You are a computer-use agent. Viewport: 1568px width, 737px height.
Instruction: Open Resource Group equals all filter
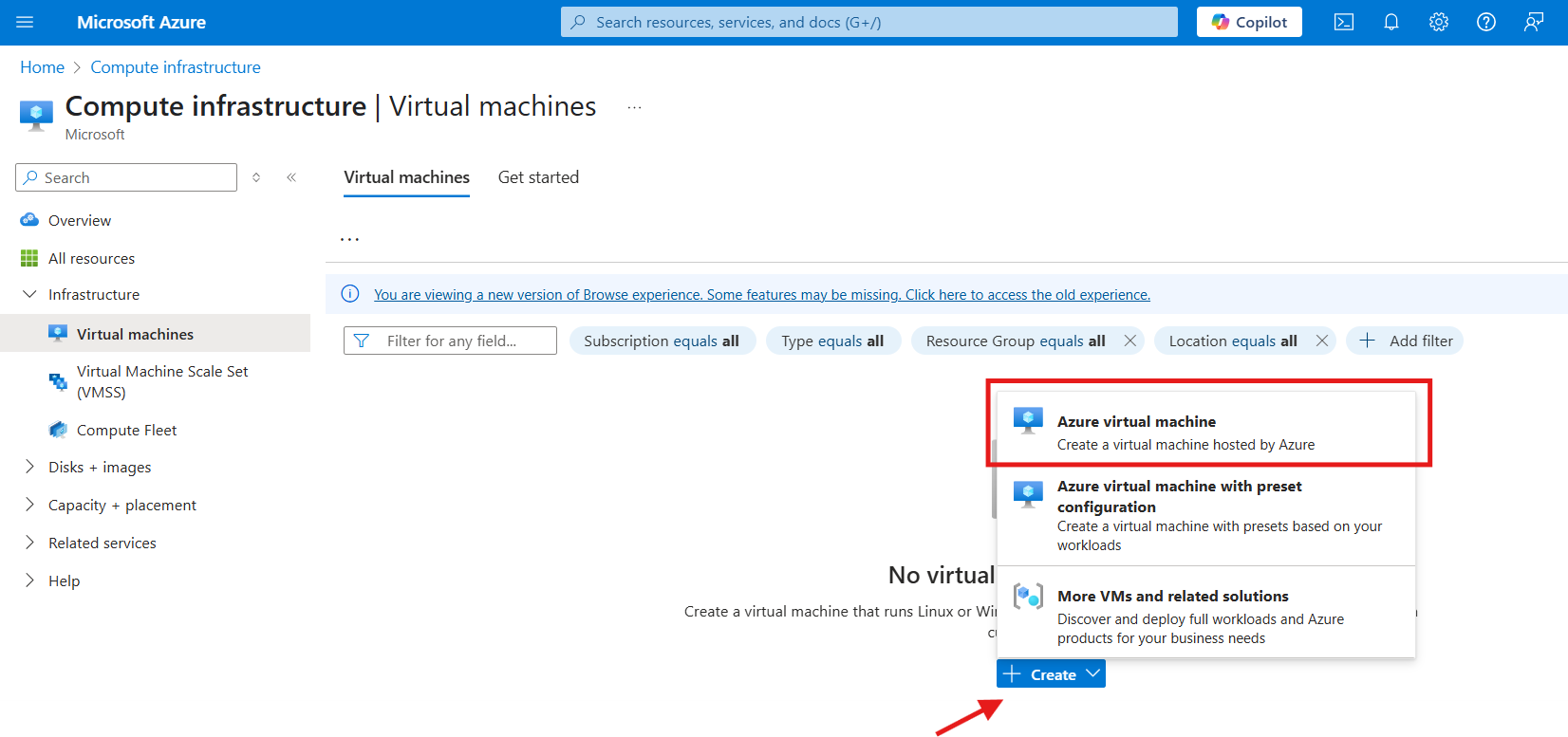tap(1016, 341)
